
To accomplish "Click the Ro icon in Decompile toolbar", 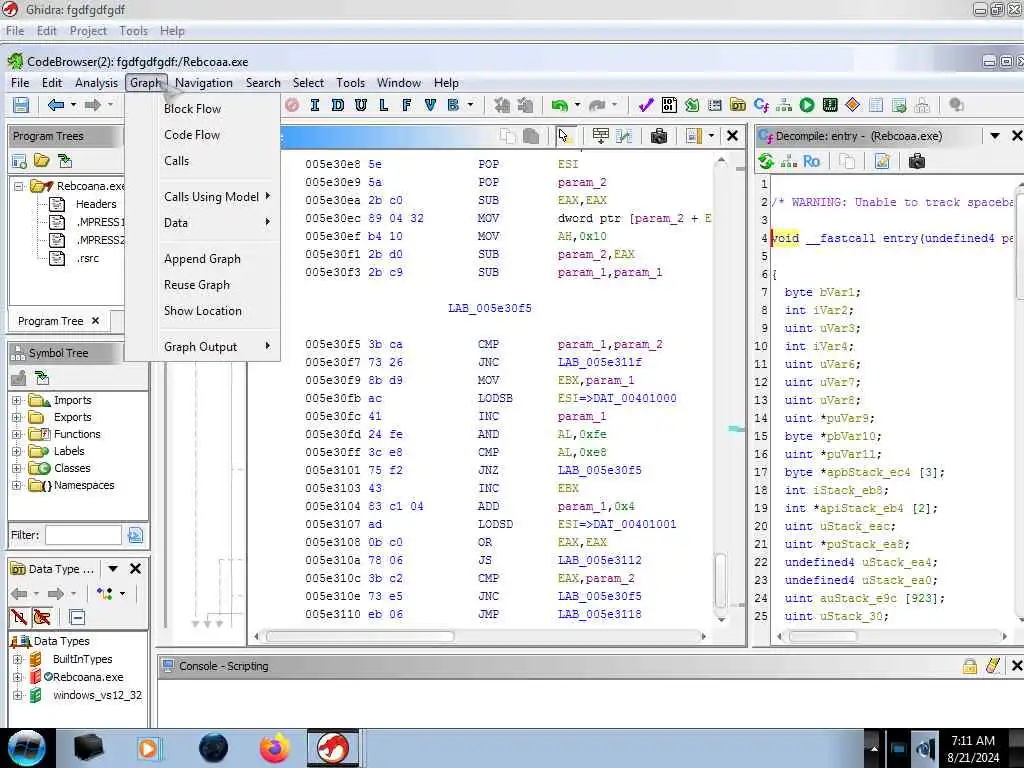I will click(812, 161).
